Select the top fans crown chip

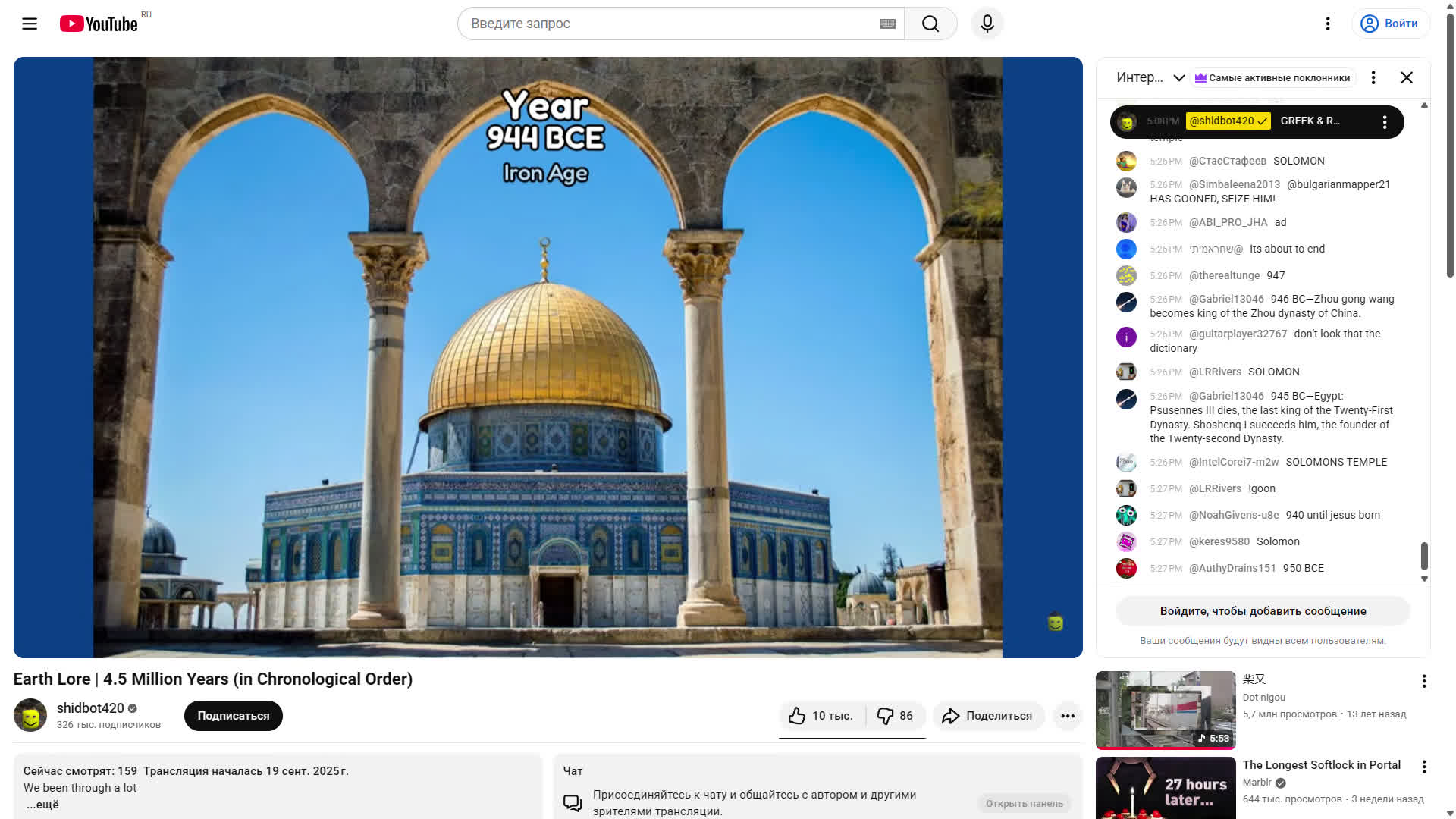[x=1272, y=77]
